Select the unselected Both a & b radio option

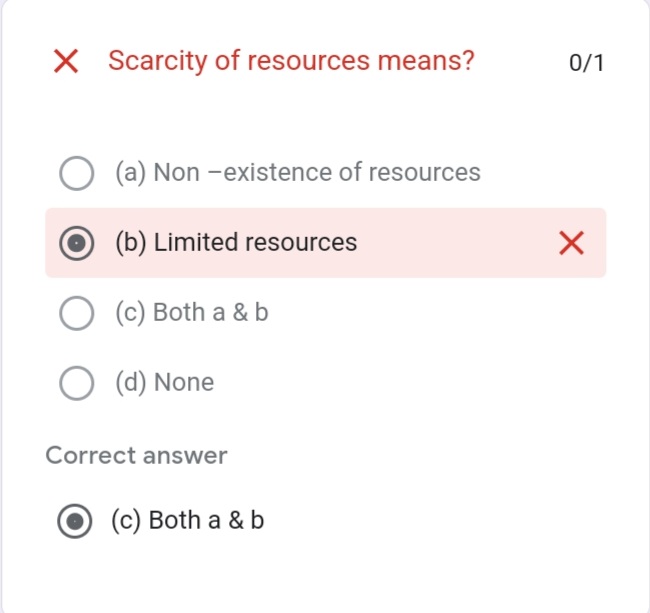click(x=77, y=313)
